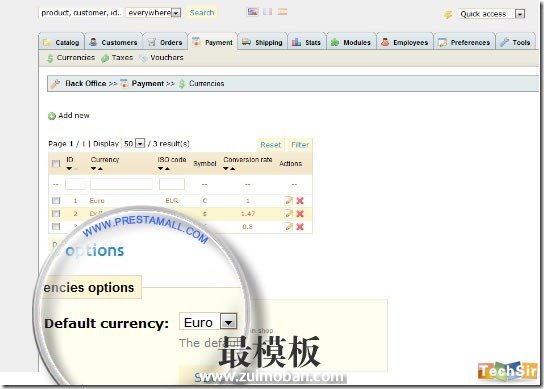544x389 pixels.
Task: Click the green Add new icon
Action: pos(52,116)
